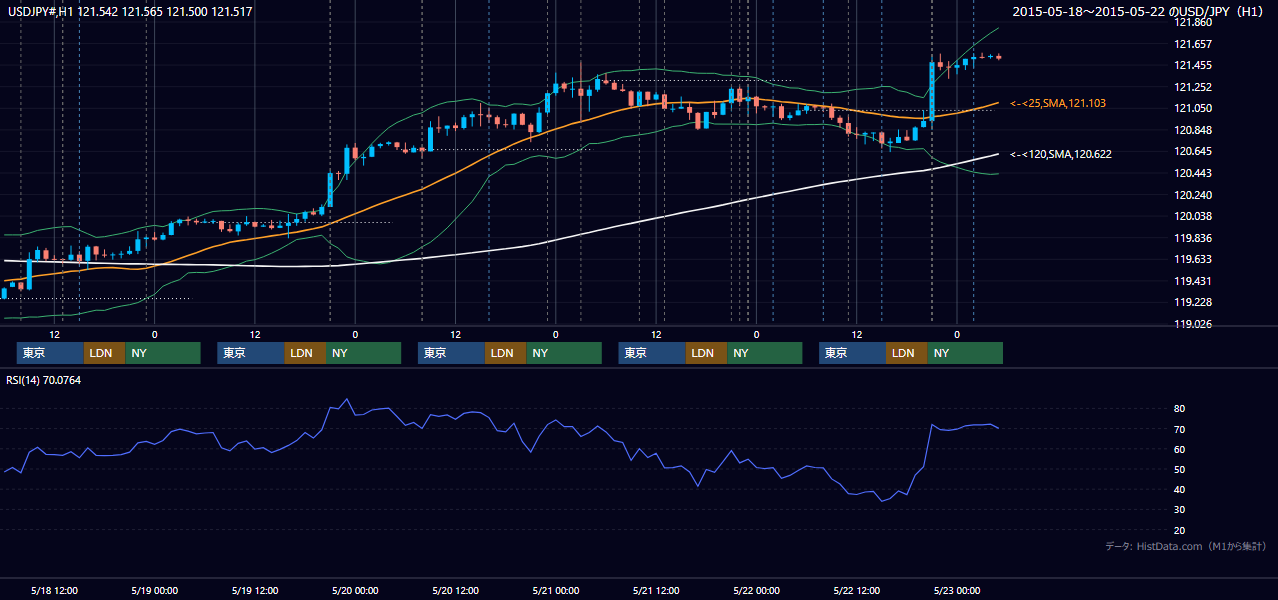
Task: Click the 5/20 00:00 date label
Action: (354, 590)
